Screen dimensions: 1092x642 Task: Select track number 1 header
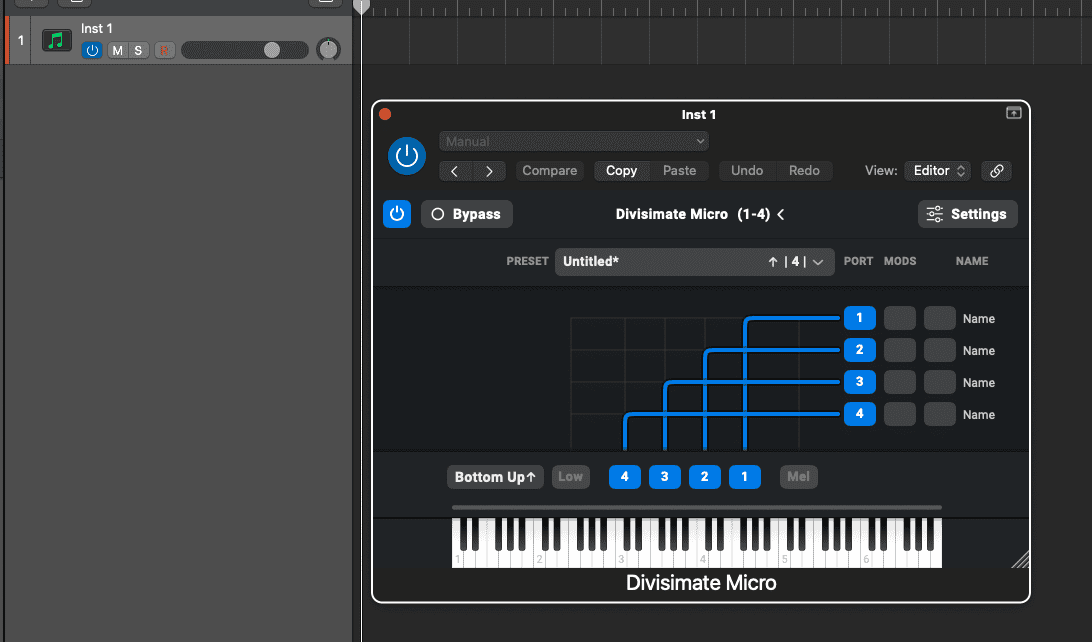point(21,40)
